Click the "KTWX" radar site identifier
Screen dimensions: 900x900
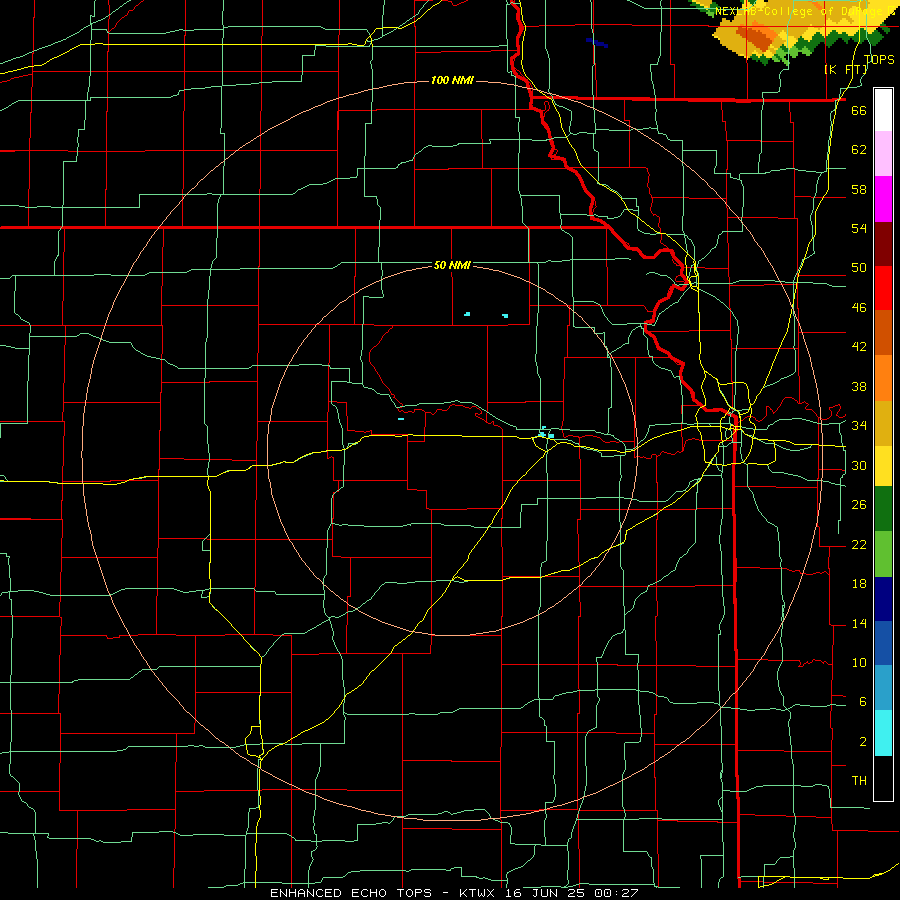[480, 893]
